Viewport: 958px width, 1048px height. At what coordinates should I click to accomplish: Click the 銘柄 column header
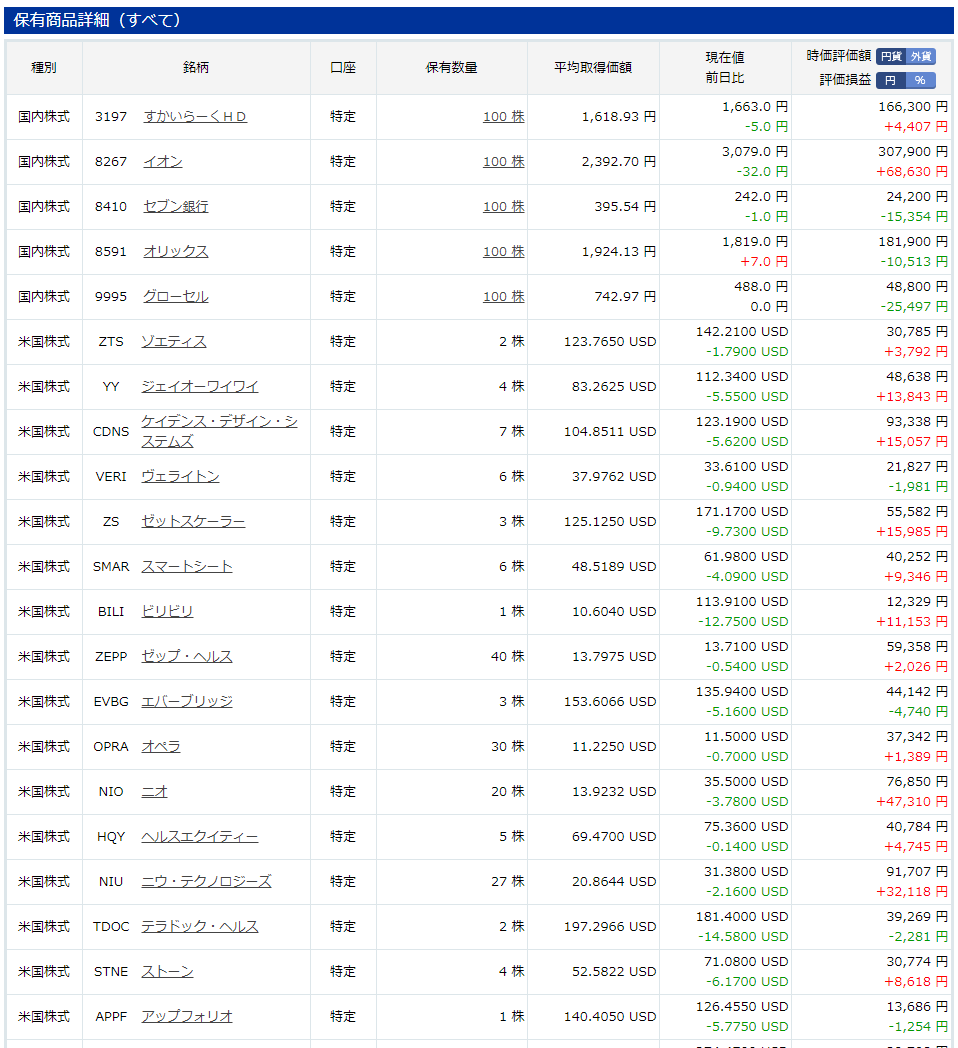click(196, 68)
